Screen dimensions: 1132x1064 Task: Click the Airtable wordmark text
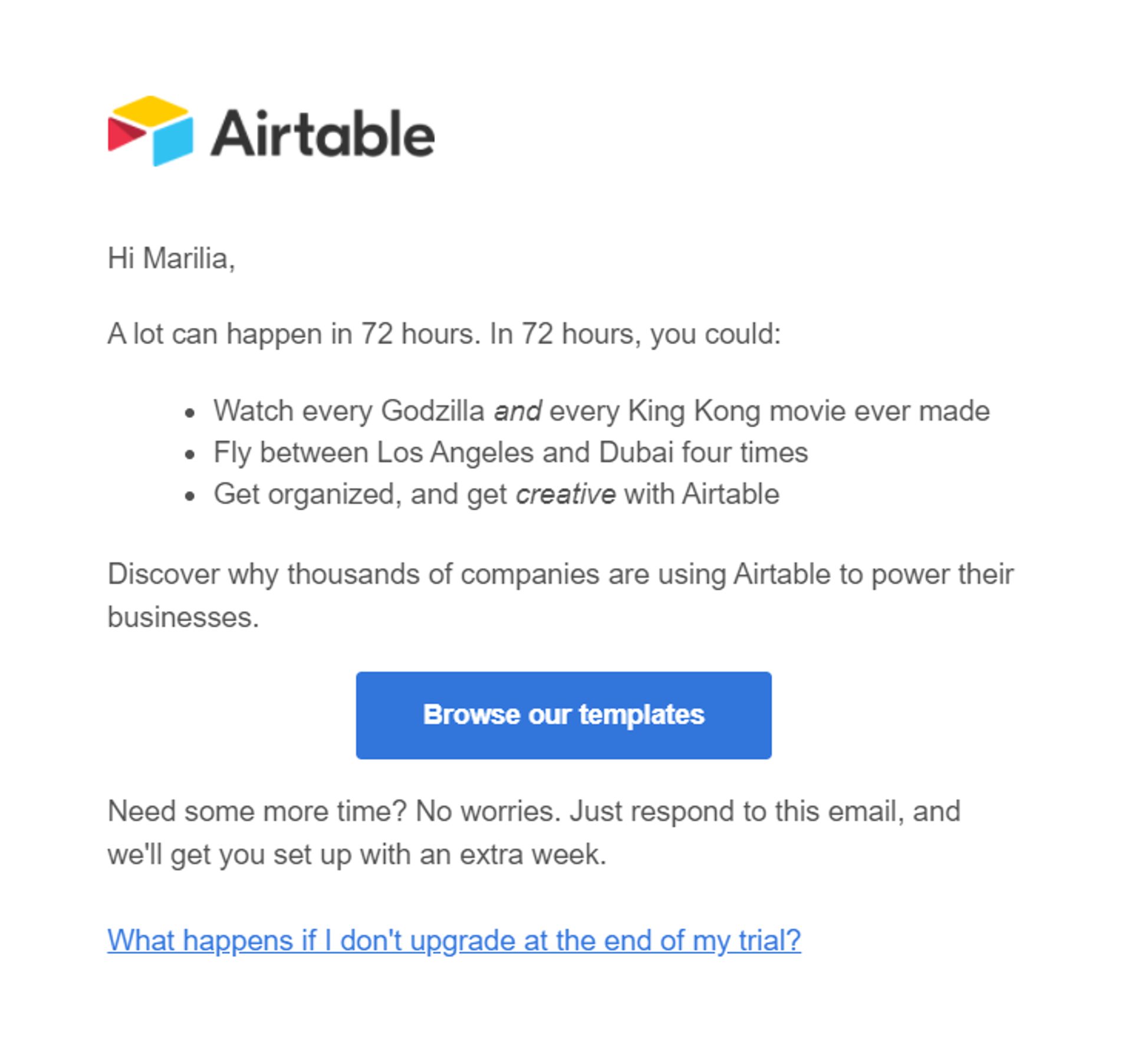(x=323, y=134)
